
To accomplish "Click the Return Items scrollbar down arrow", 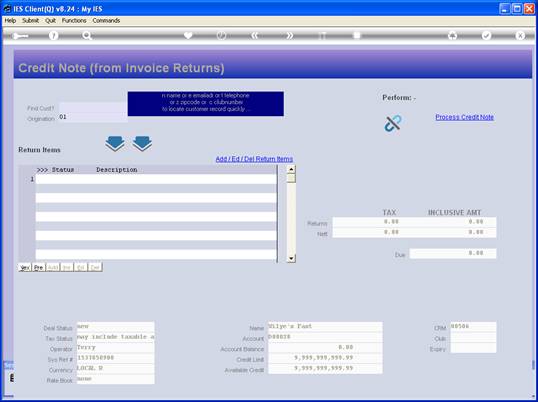I will point(291,259).
